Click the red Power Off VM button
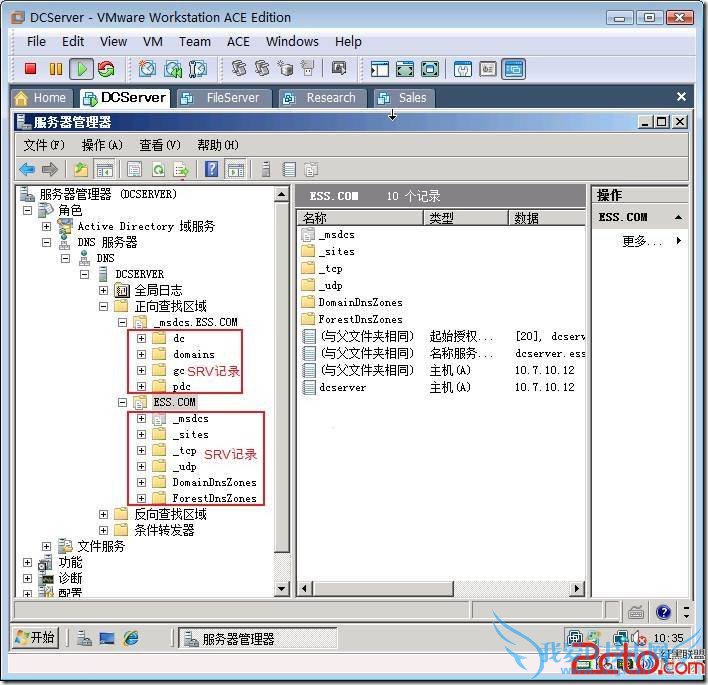Screen dimensions: 708x685 [30, 69]
